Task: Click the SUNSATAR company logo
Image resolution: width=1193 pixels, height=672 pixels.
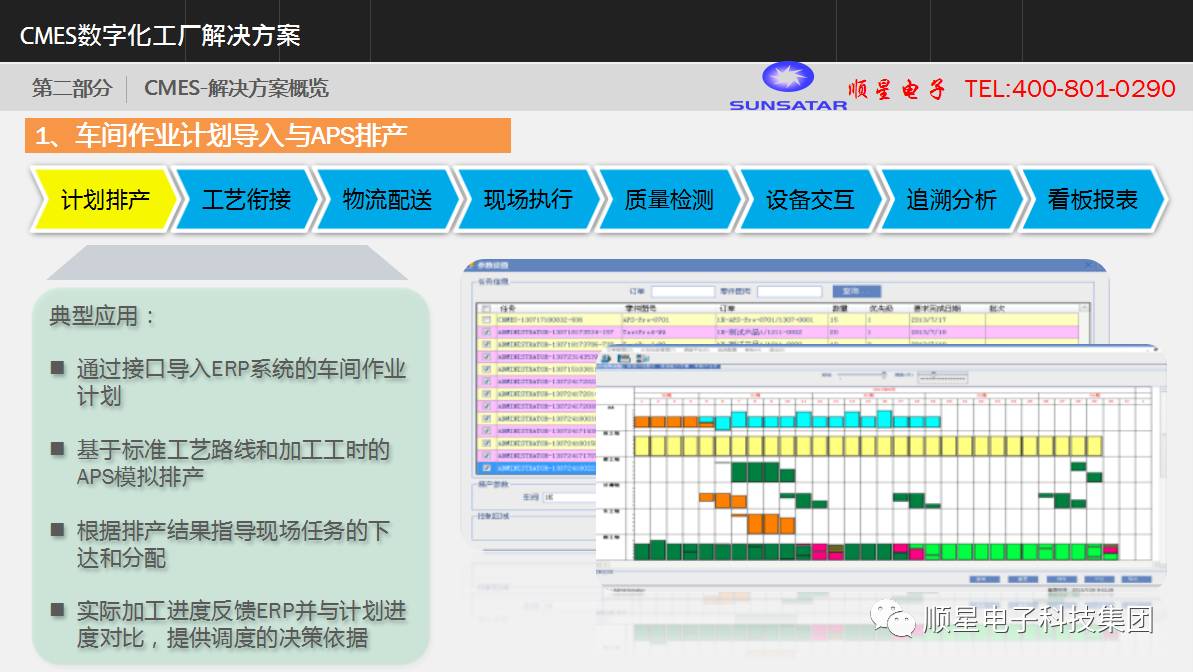Action: (787, 86)
